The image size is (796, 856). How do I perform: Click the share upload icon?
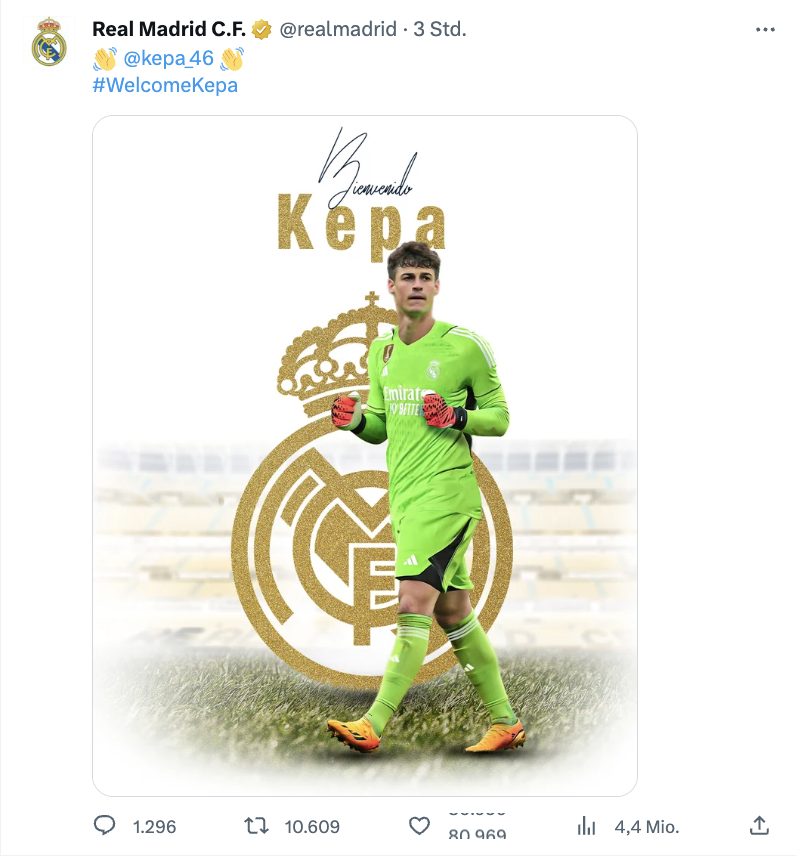click(x=759, y=826)
